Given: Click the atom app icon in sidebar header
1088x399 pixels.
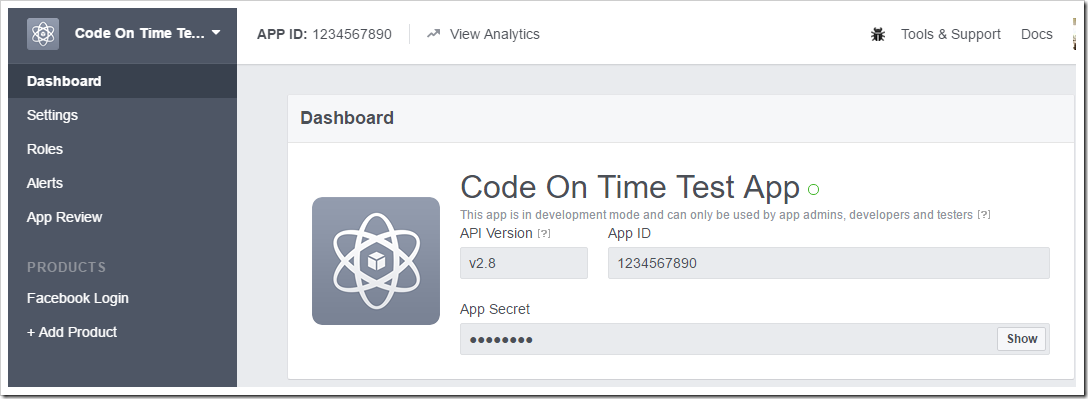Looking at the screenshot, I should (x=43, y=34).
